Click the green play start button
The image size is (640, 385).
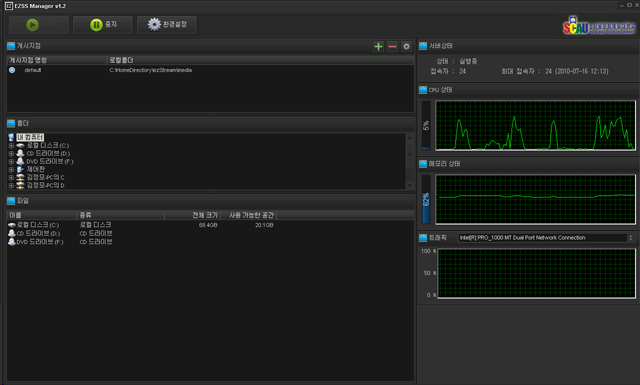click(x=39, y=25)
